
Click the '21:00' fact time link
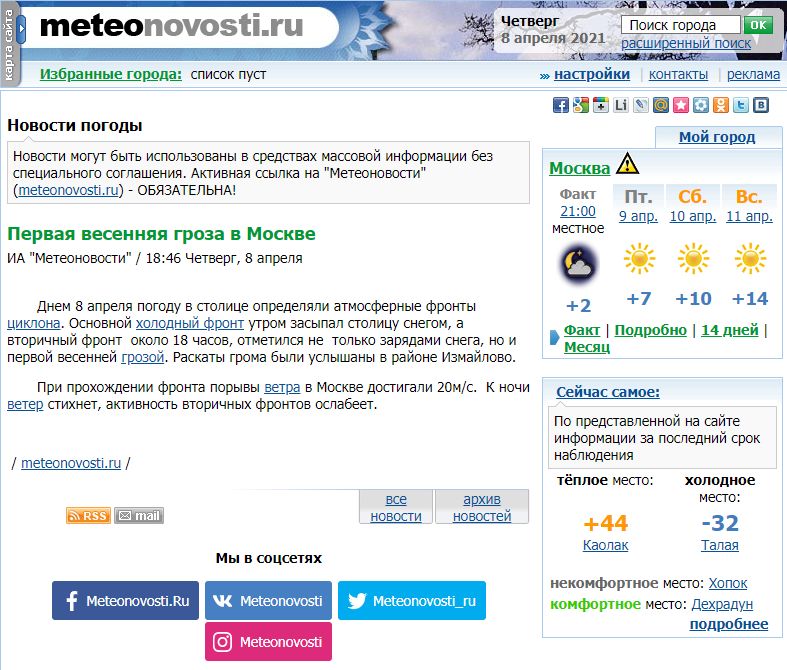pos(578,211)
